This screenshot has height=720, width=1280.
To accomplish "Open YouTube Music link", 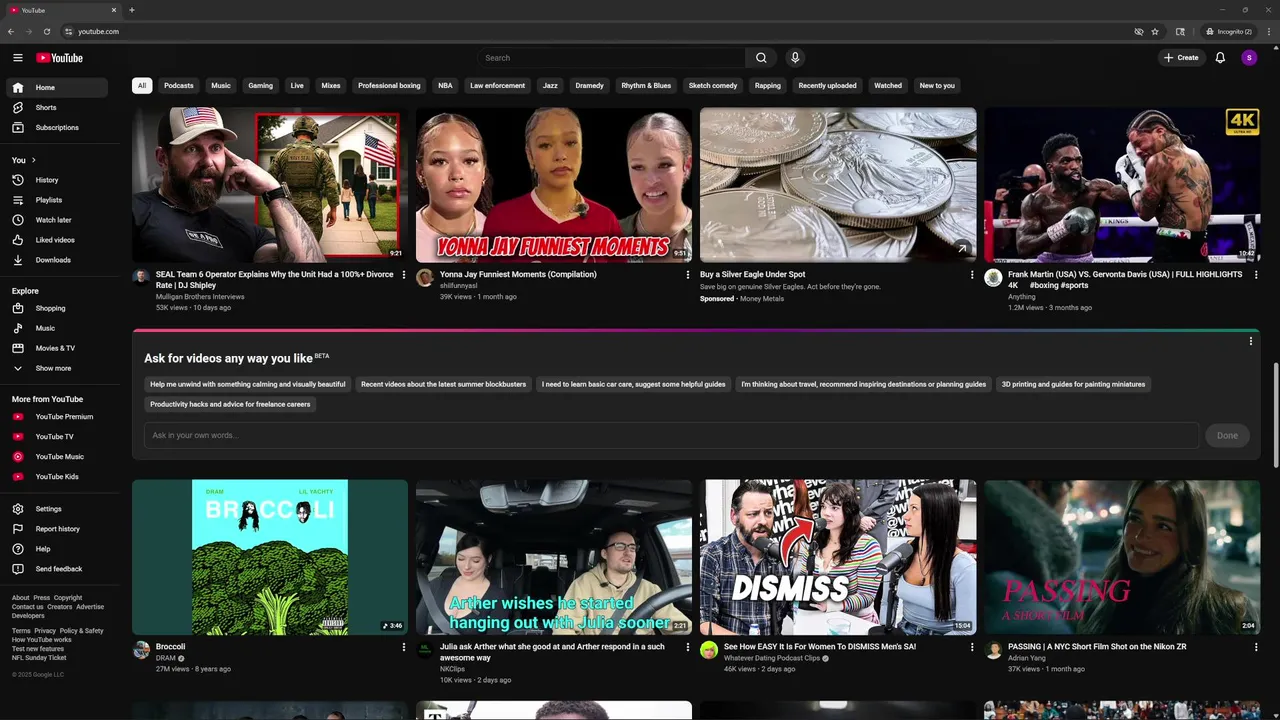I will pos(57,456).
